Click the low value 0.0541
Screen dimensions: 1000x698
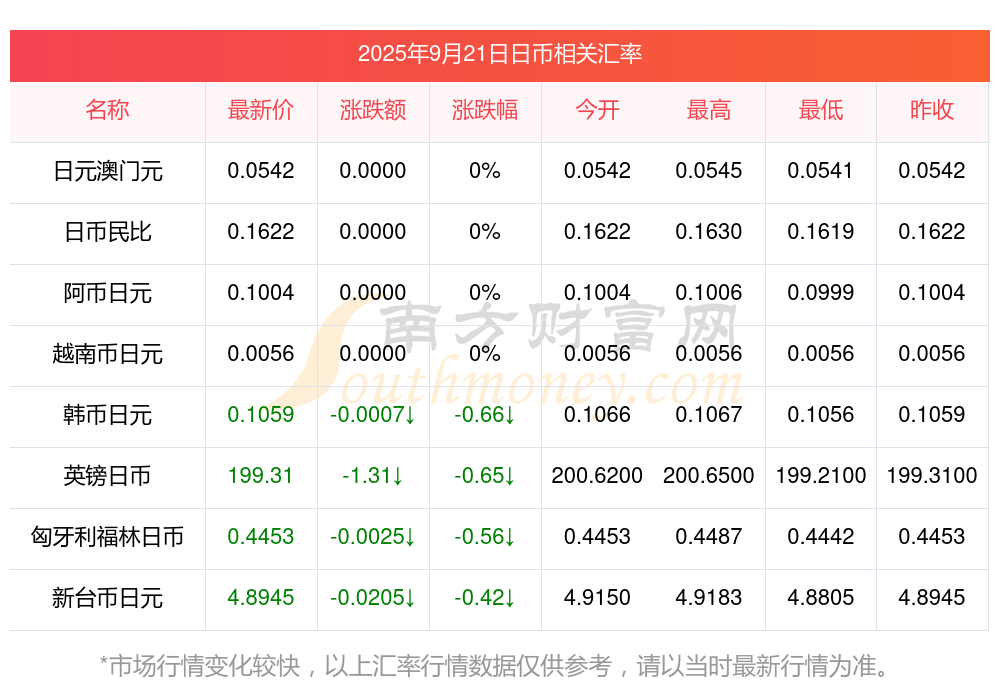tap(821, 170)
